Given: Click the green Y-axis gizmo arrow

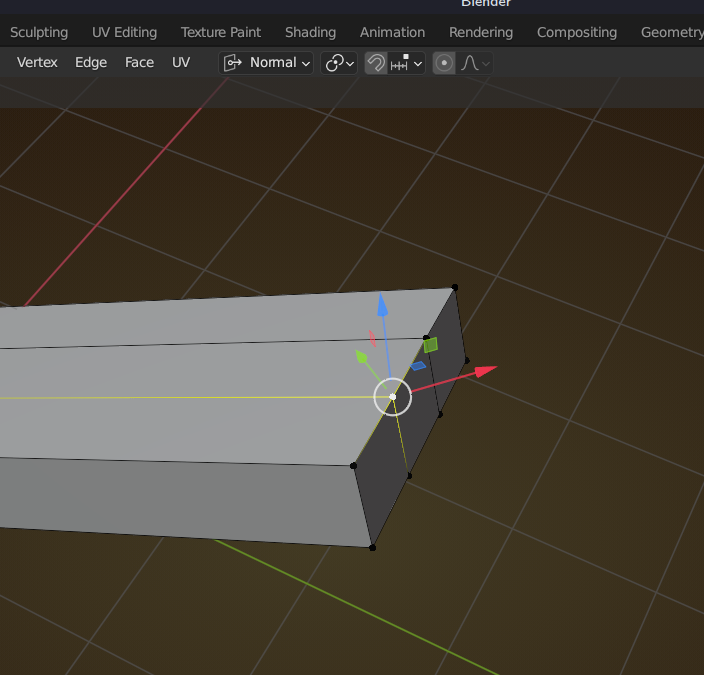Looking at the screenshot, I should 361,355.
